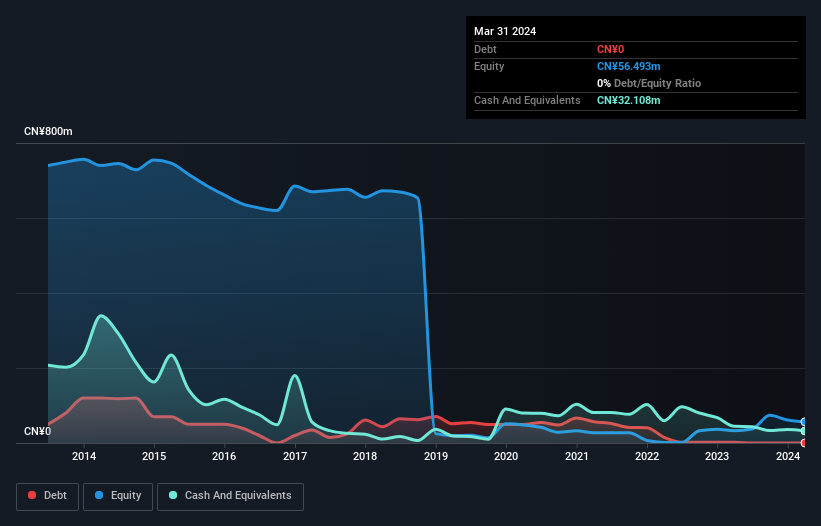Click the red Debt legend dot
Screen dimensions: 821x526
tap(32, 495)
